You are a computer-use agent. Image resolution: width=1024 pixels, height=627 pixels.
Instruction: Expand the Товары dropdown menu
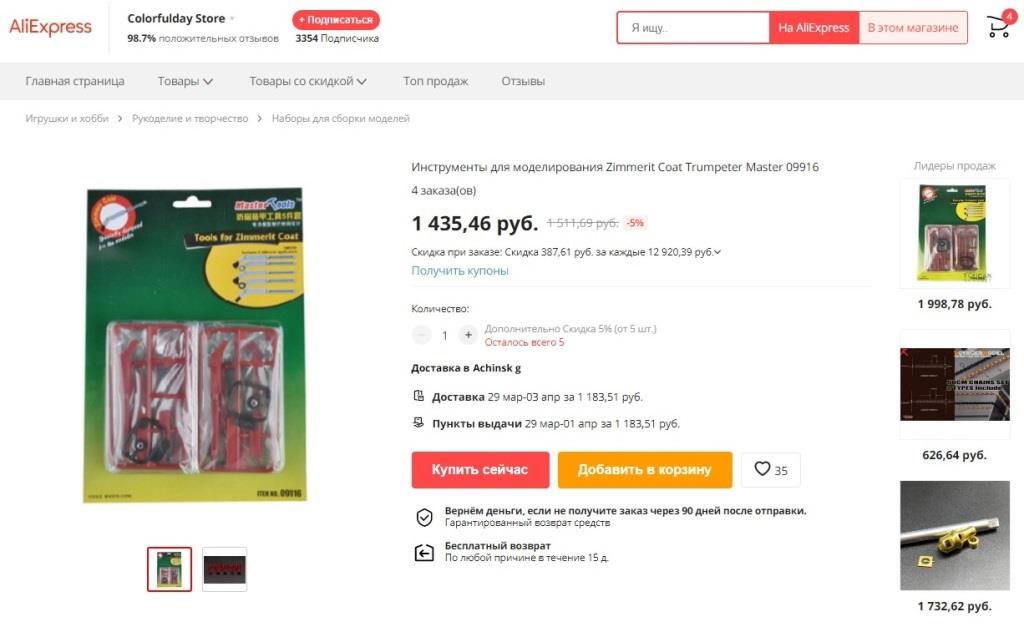(185, 82)
